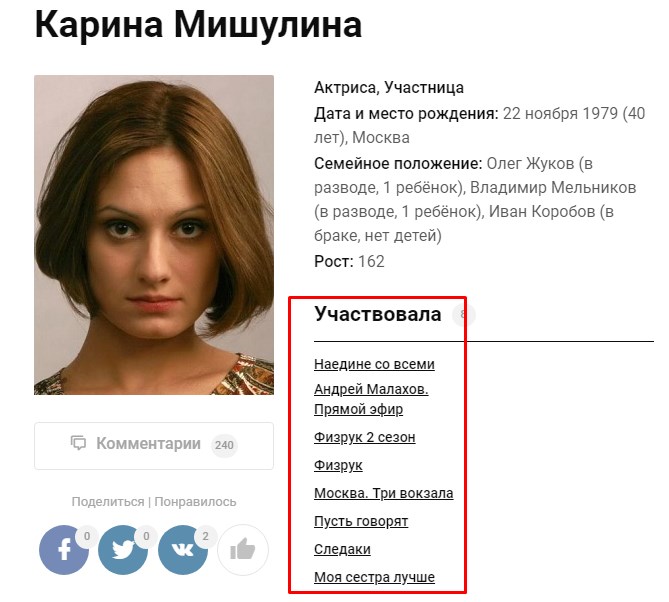Share via the Twitter bird icon
669x602 pixels.
click(123, 550)
